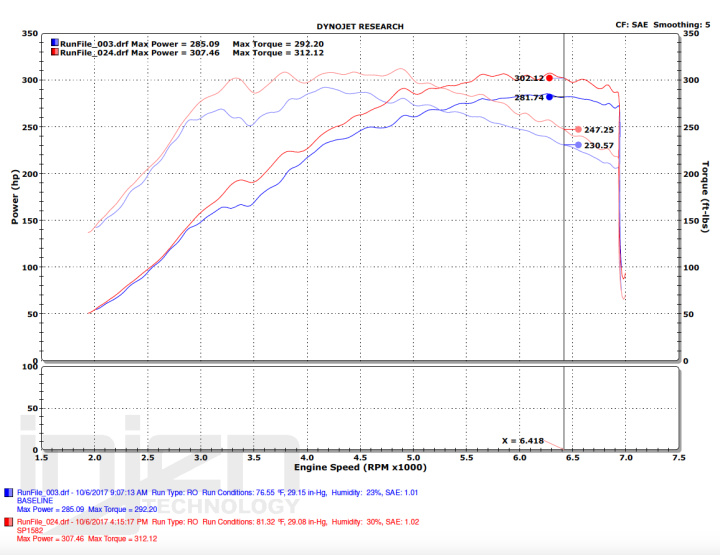The image size is (720, 555).
Task: Click RunFile_024.drf name in the top legend
Action: click(x=93, y=53)
